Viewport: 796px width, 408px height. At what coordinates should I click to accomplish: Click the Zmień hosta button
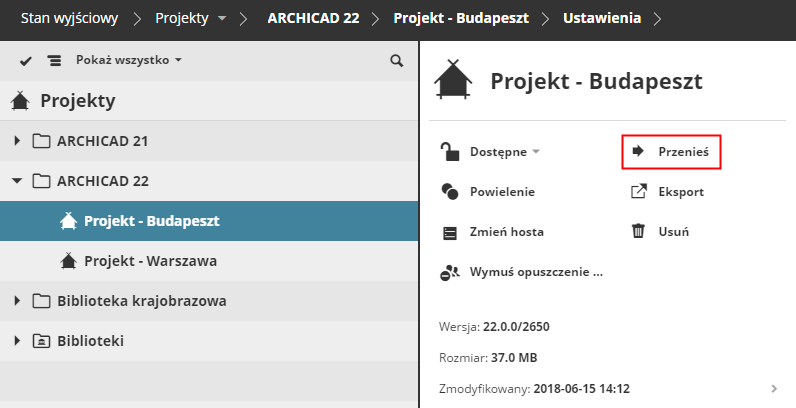492,232
